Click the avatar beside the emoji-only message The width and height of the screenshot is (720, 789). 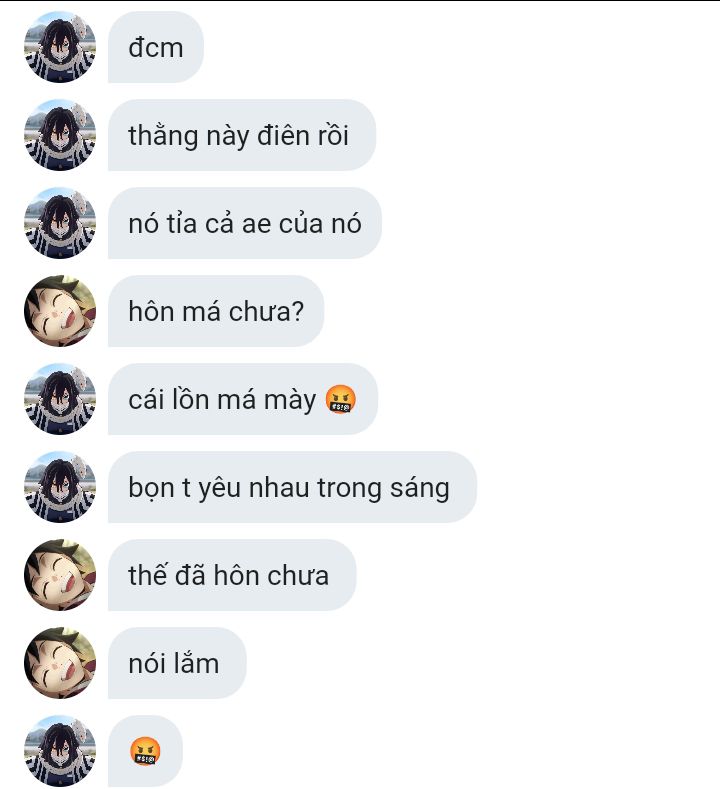(60, 751)
